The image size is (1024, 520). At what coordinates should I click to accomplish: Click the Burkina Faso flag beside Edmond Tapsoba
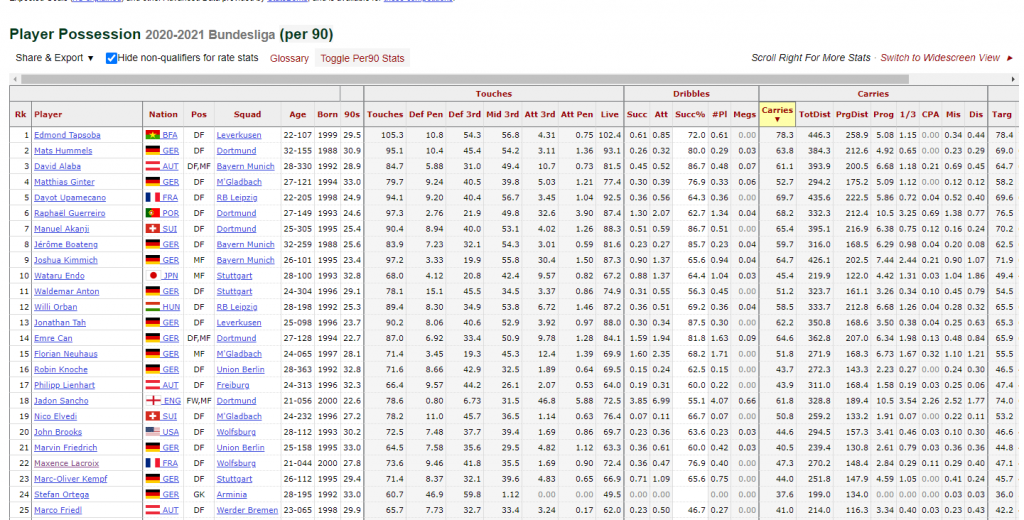click(x=153, y=135)
